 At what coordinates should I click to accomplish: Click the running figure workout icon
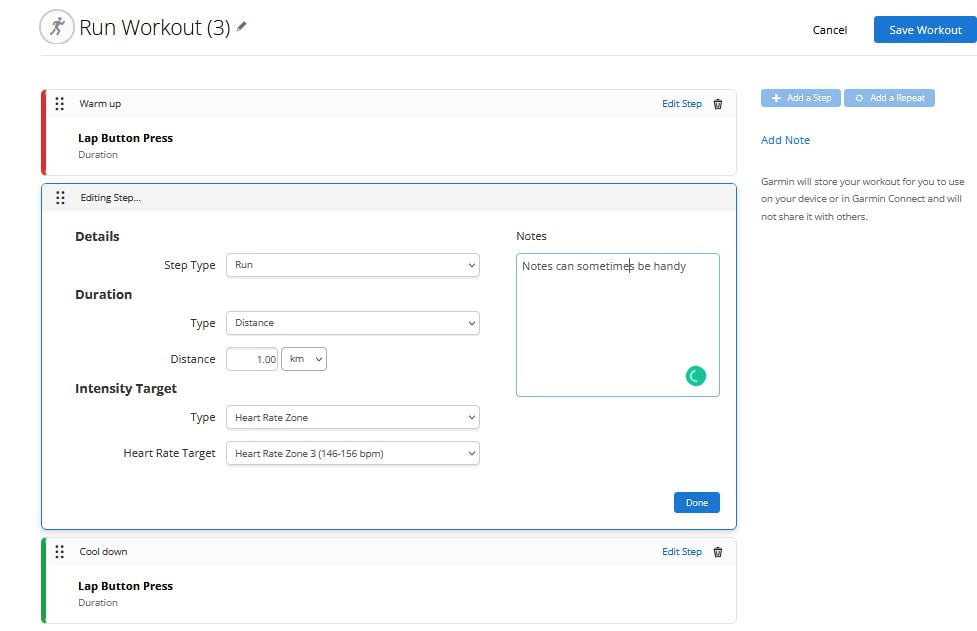point(57,28)
